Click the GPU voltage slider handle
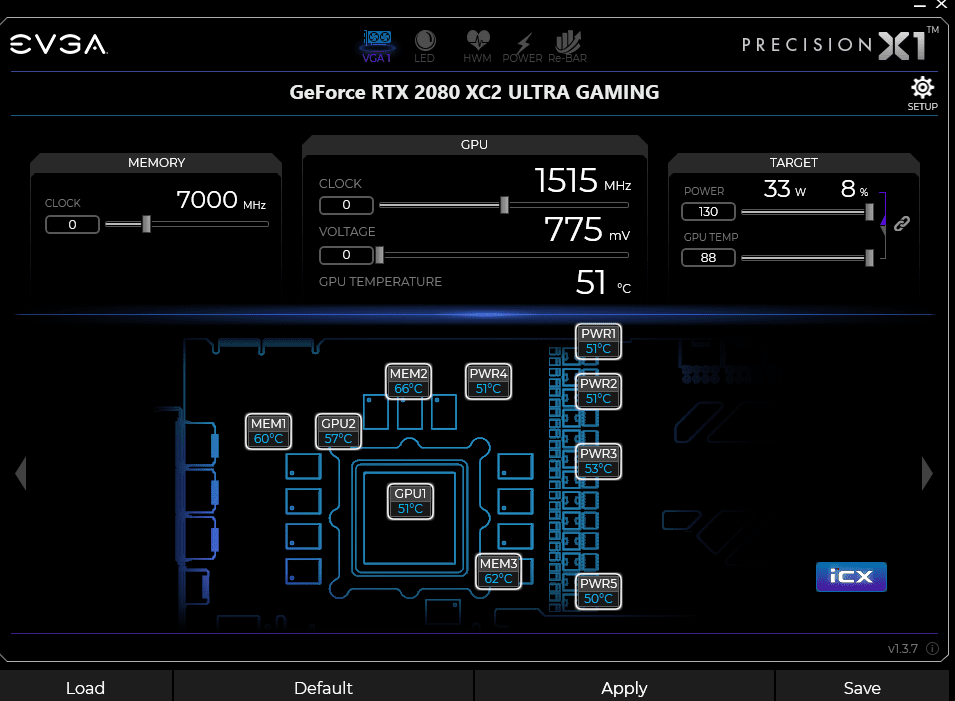Viewport: 955px width, 701px height. pos(379,255)
